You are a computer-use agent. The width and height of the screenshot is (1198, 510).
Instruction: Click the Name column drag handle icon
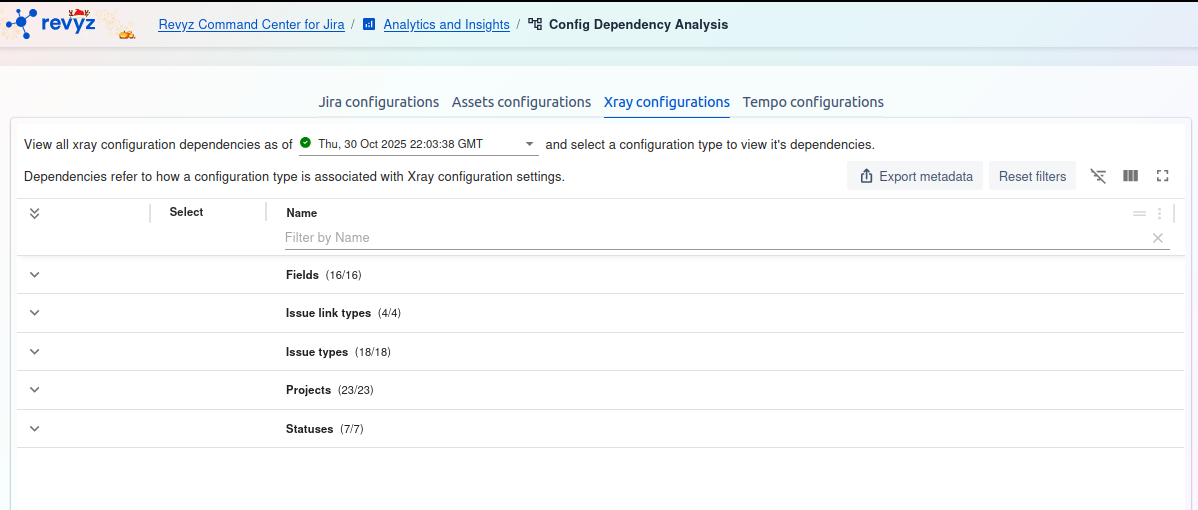[1139, 213]
